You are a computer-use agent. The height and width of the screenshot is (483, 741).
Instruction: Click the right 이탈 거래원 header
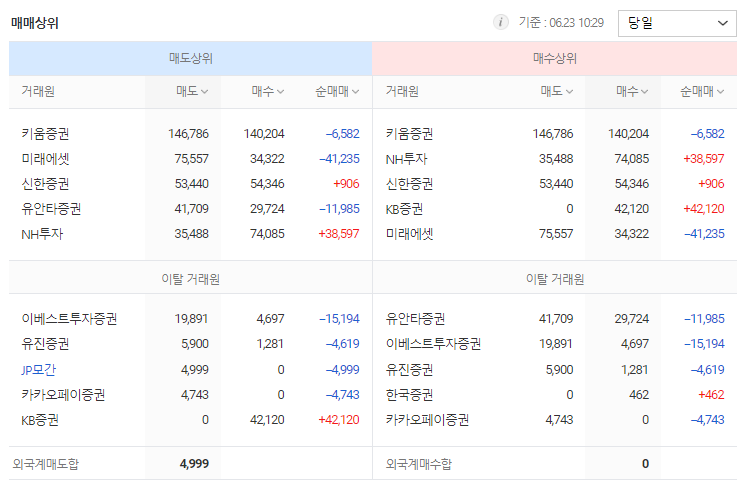tap(555, 279)
